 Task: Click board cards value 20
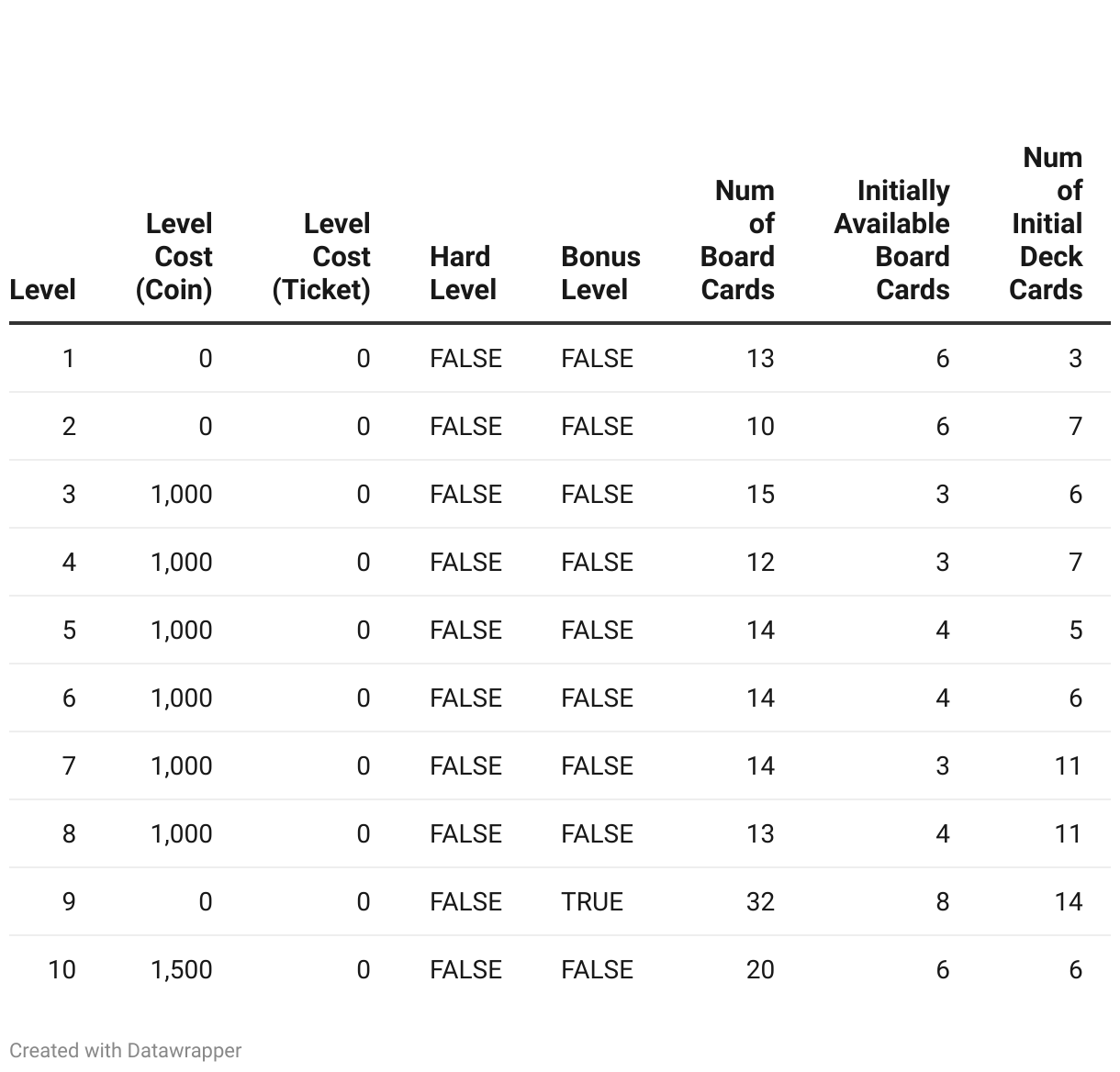[760, 969]
